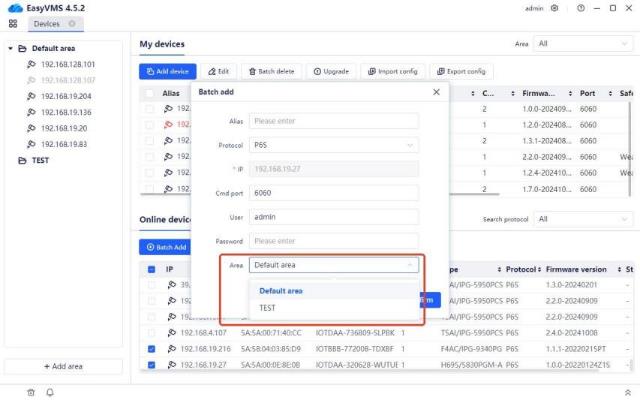Open the Protocol P6S dropdown
The image size is (640, 400).
tap(333, 145)
